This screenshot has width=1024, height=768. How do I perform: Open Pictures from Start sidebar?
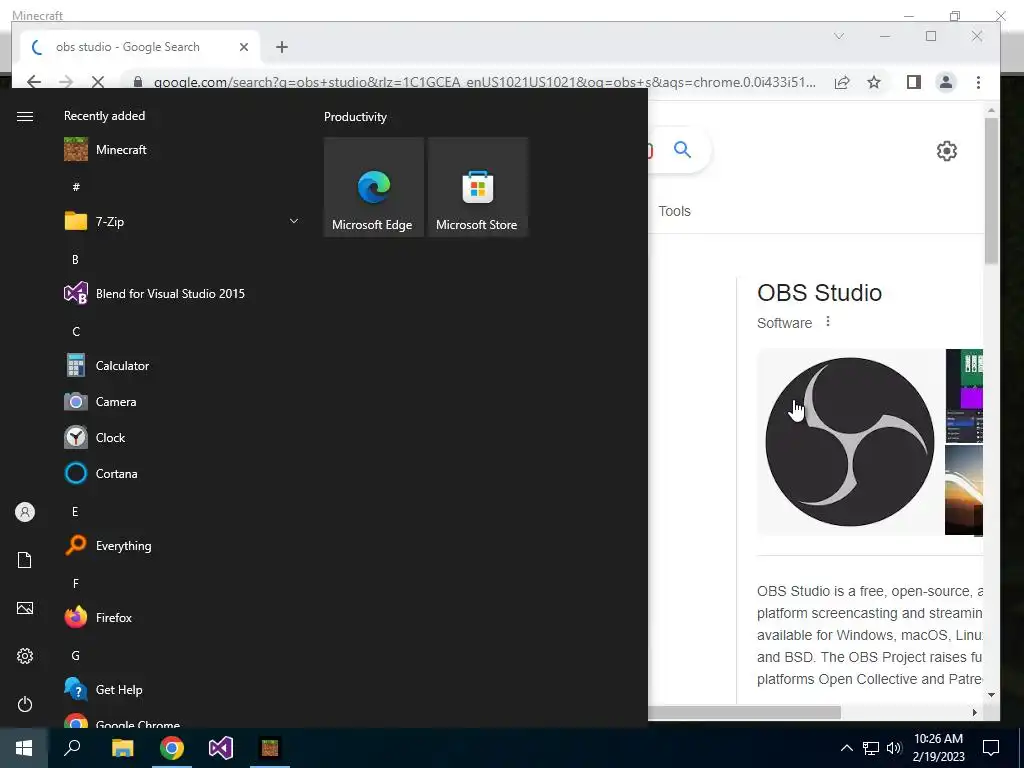[25, 608]
